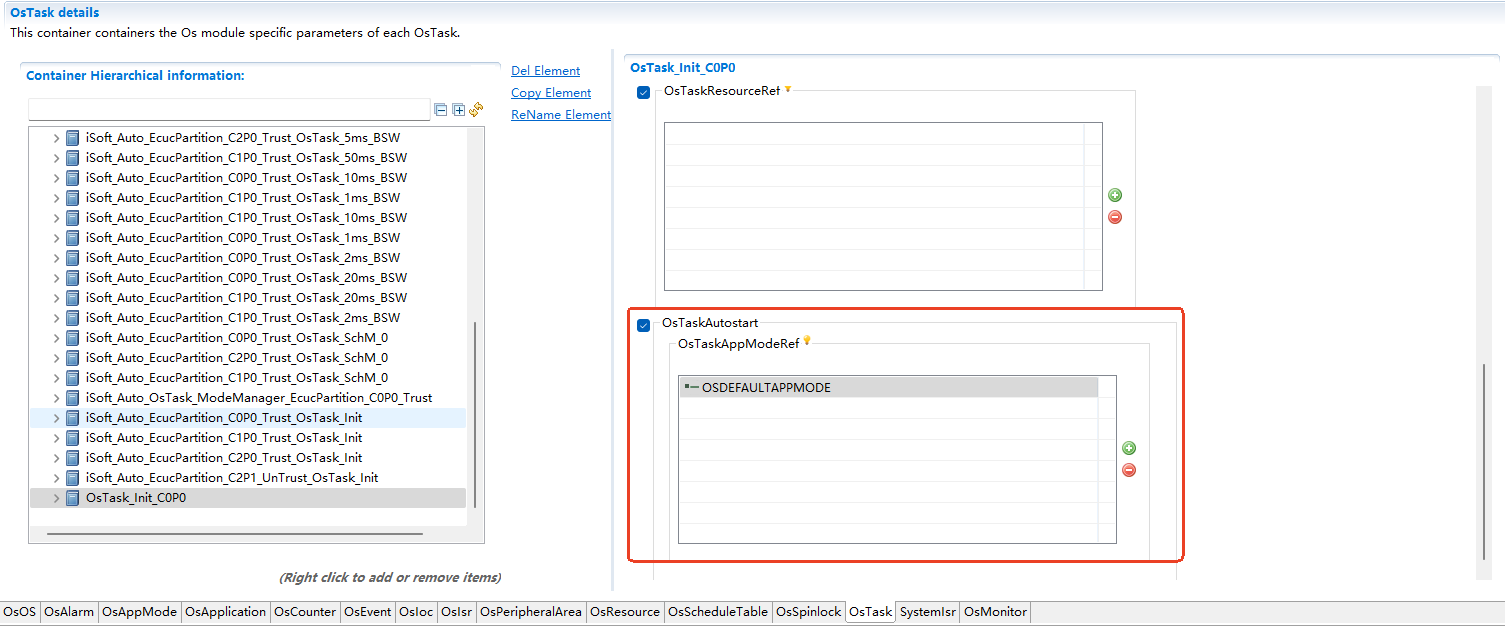Open the OsScheduleTable tab
1505x626 pixels.
point(718,612)
